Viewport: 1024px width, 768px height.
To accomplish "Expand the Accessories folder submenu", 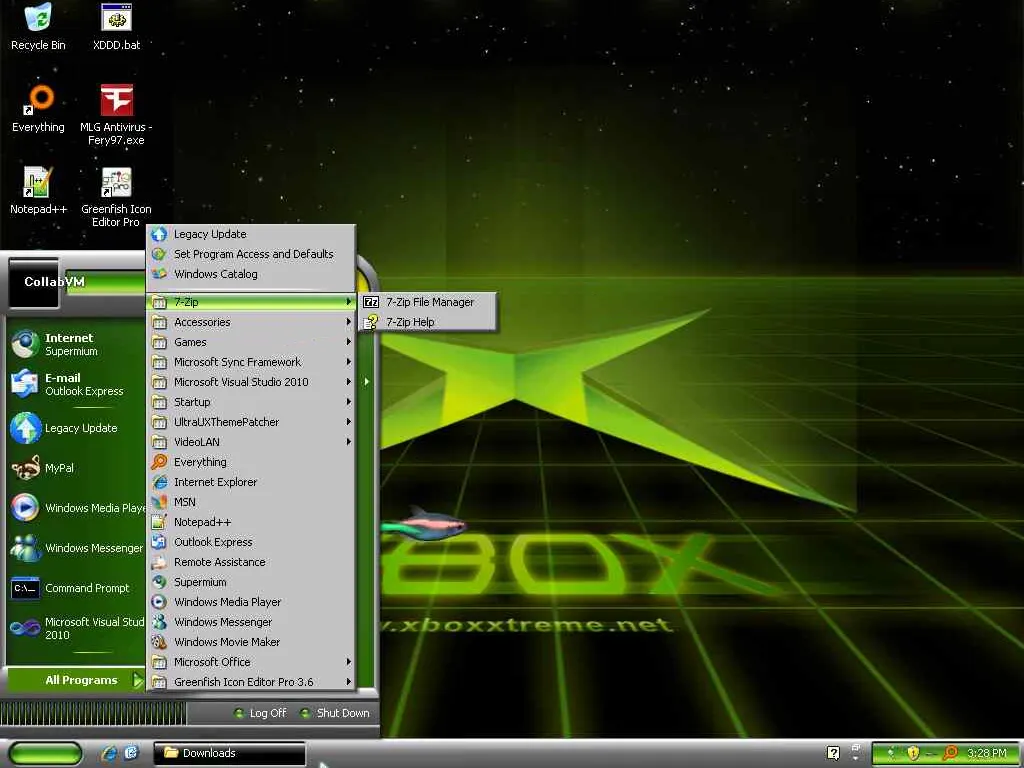I will tap(251, 322).
